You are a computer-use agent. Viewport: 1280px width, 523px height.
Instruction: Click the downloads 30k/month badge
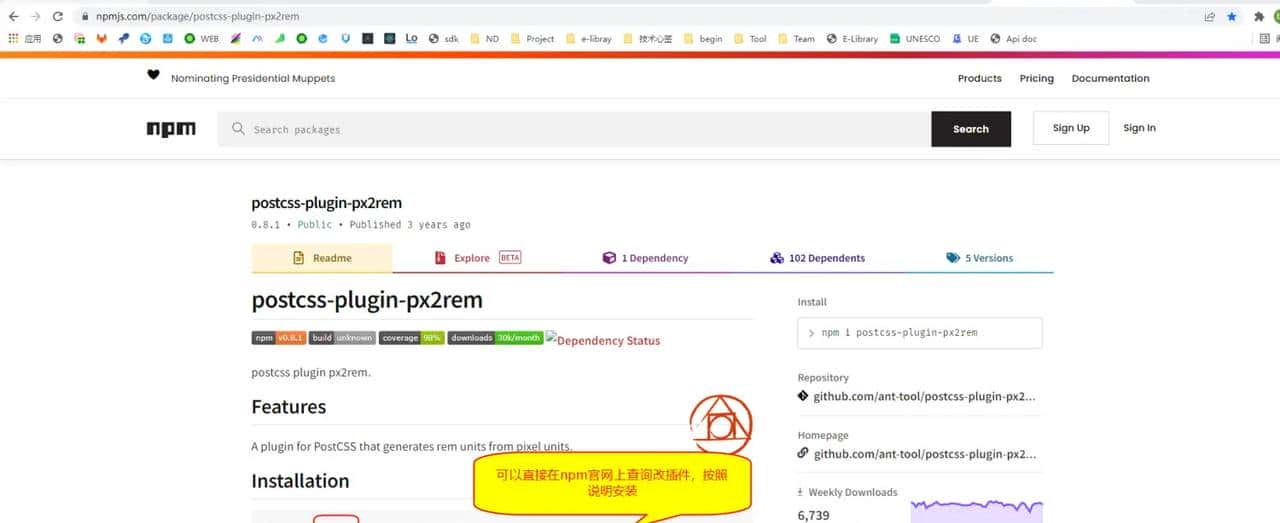point(495,338)
